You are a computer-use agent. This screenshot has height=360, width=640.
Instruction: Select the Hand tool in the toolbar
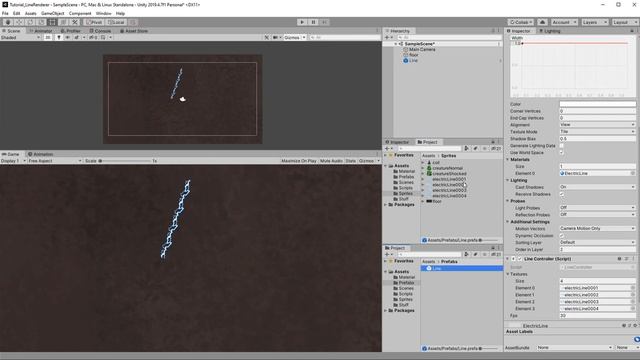[8, 22]
